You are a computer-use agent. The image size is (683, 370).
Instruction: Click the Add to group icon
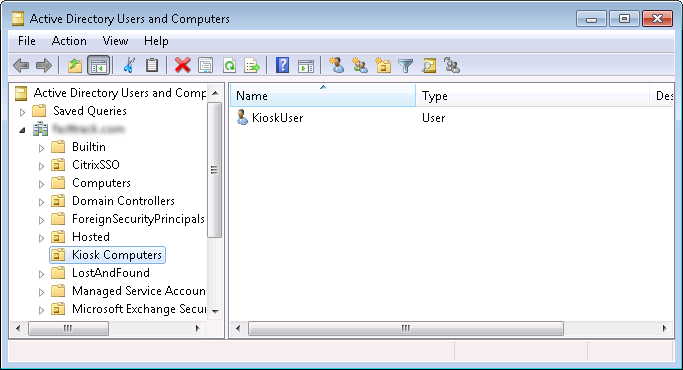(x=452, y=65)
